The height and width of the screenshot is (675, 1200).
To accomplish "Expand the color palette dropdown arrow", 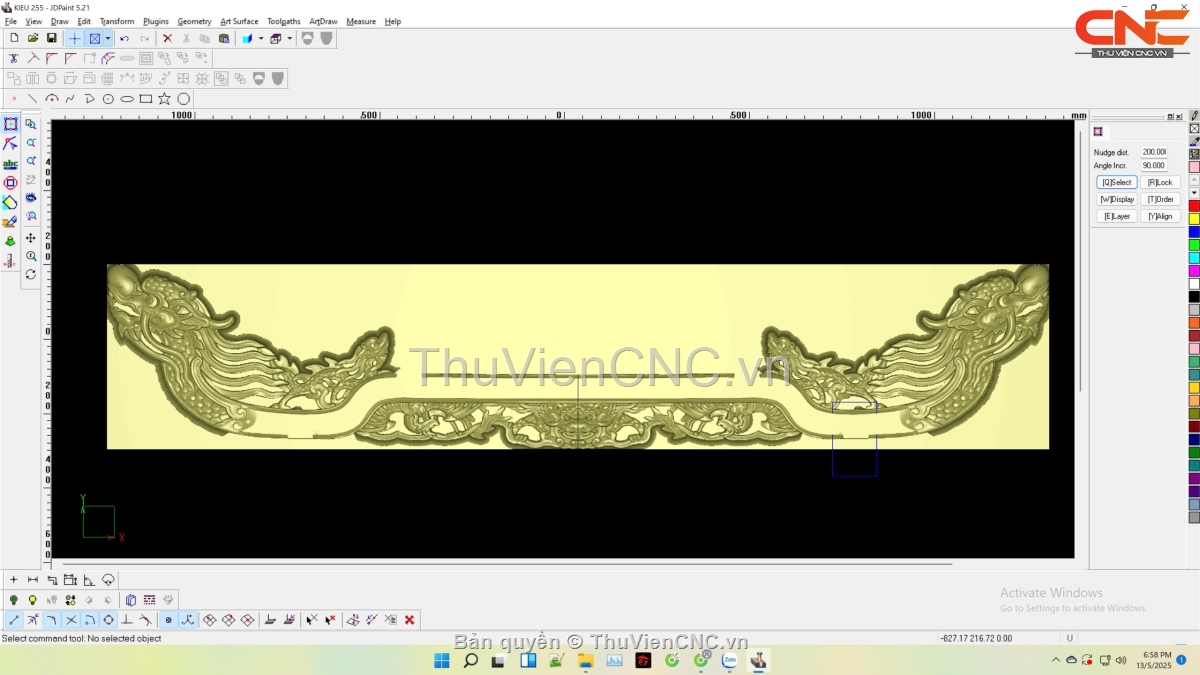I will coord(1194,193).
